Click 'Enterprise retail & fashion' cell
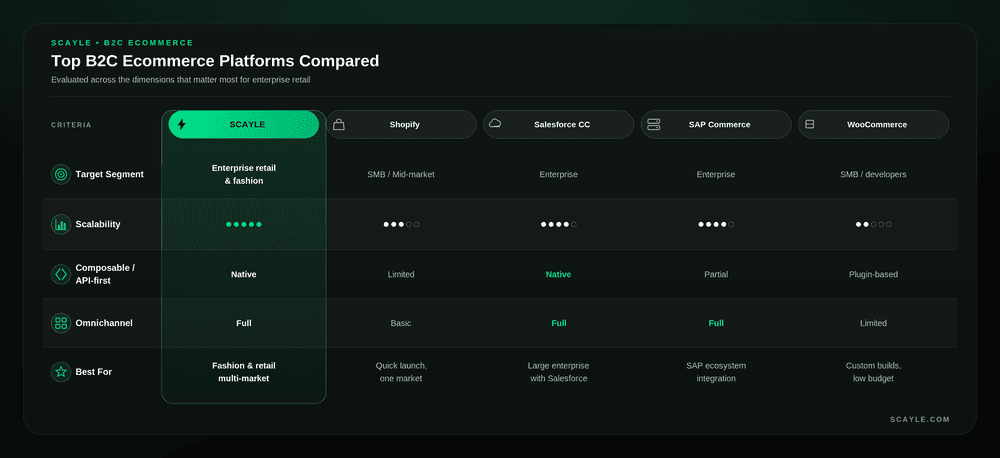1000x458 pixels. 244,174
